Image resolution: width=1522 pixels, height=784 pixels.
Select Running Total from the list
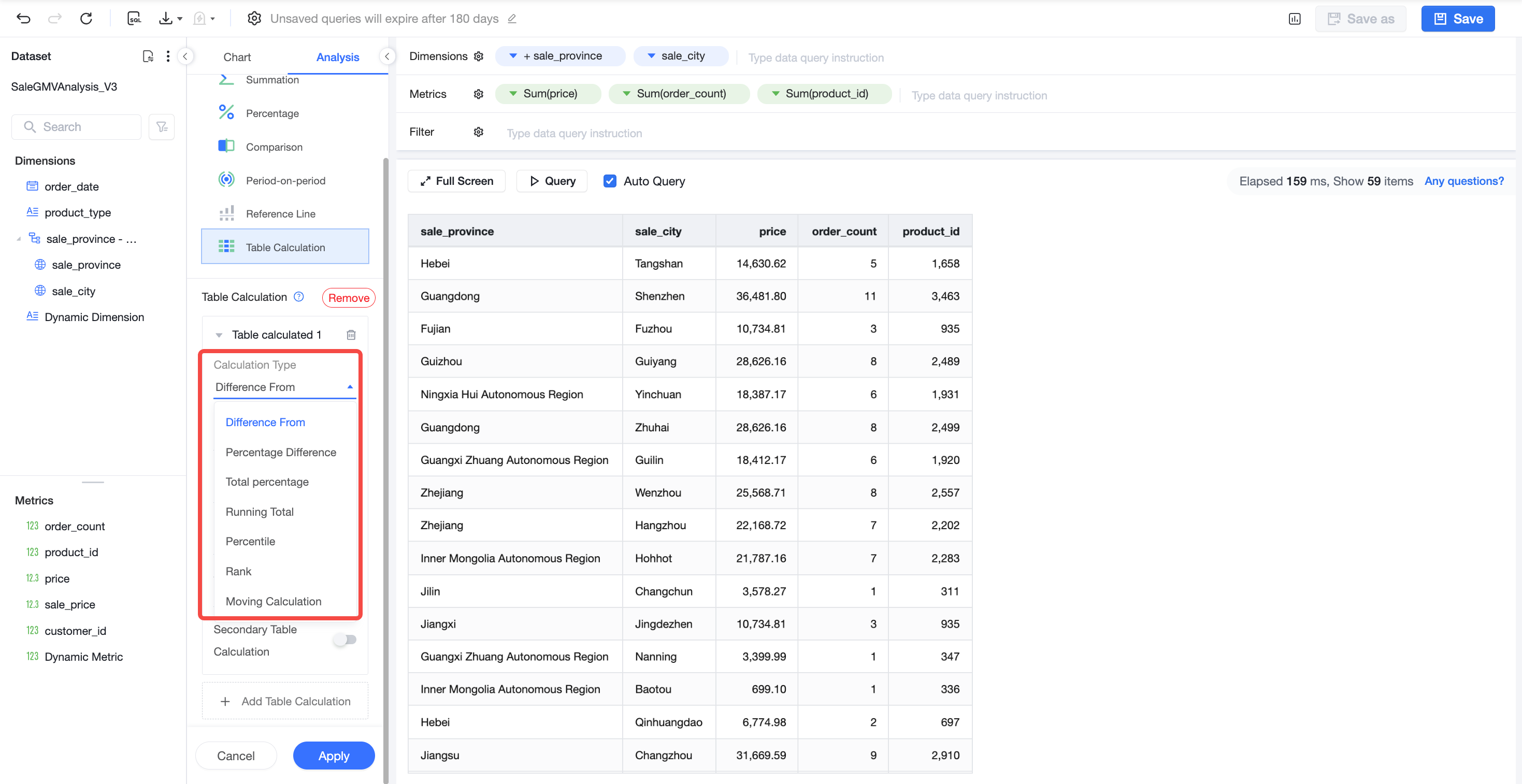pyautogui.click(x=260, y=512)
